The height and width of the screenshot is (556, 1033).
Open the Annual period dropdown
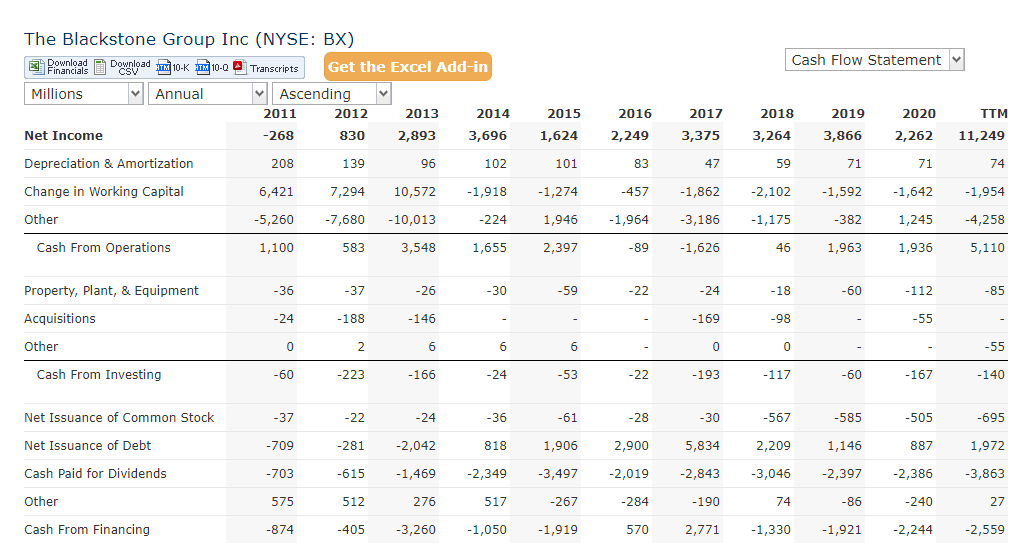coord(208,94)
